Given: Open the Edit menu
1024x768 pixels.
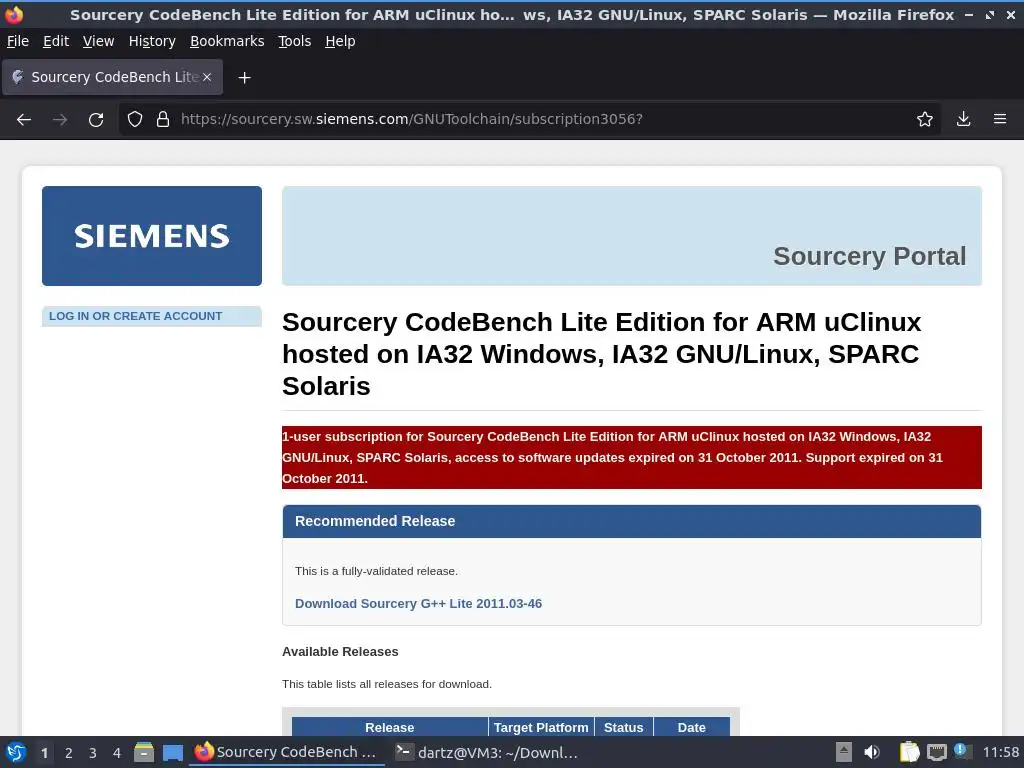Looking at the screenshot, I should [x=56, y=41].
